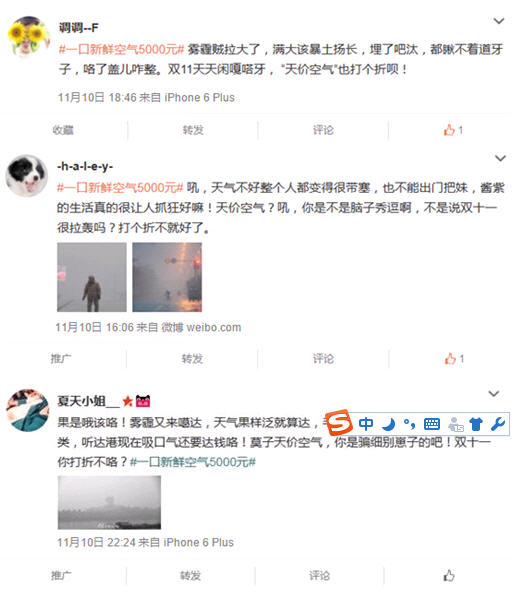Like the post by -h-a-l-e-y-

(454, 359)
